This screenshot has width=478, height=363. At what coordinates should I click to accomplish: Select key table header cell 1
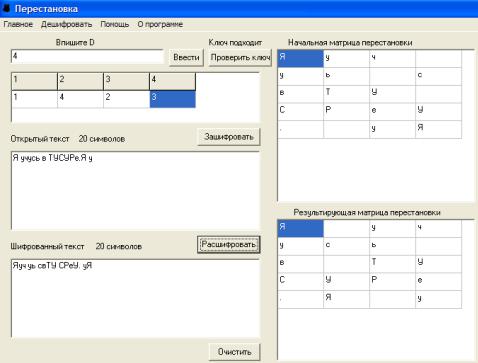click(x=34, y=81)
